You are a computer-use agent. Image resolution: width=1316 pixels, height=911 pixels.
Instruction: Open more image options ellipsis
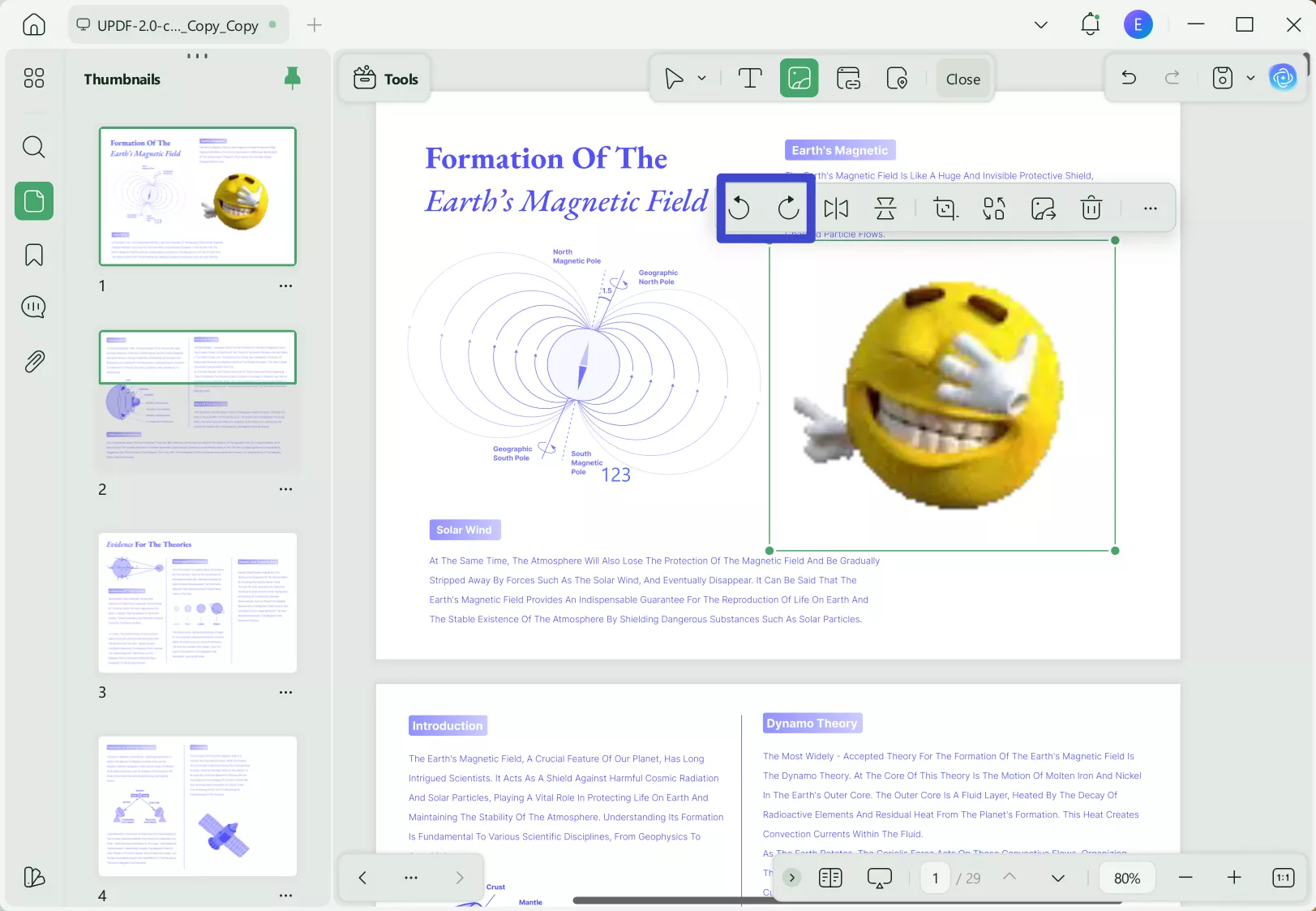[1151, 208]
